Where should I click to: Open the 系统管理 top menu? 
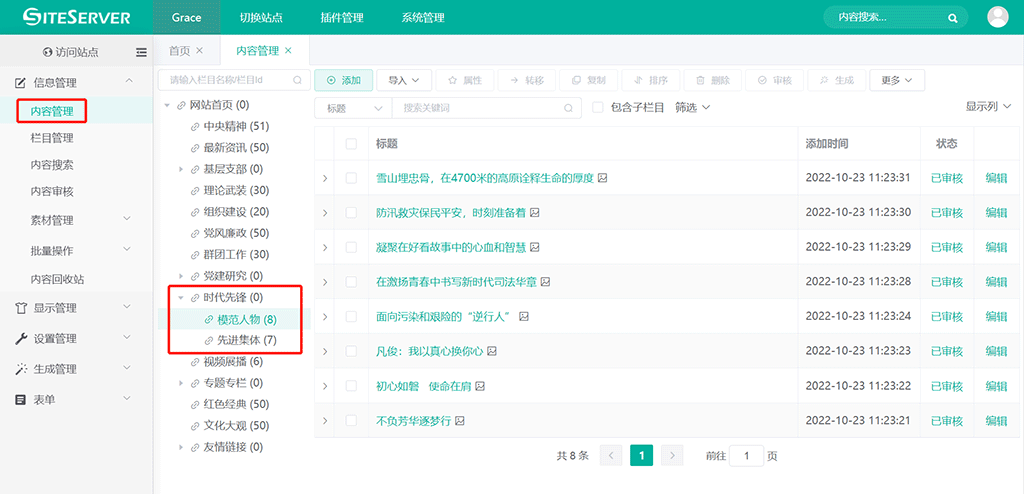pyautogui.click(x=423, y=18)
